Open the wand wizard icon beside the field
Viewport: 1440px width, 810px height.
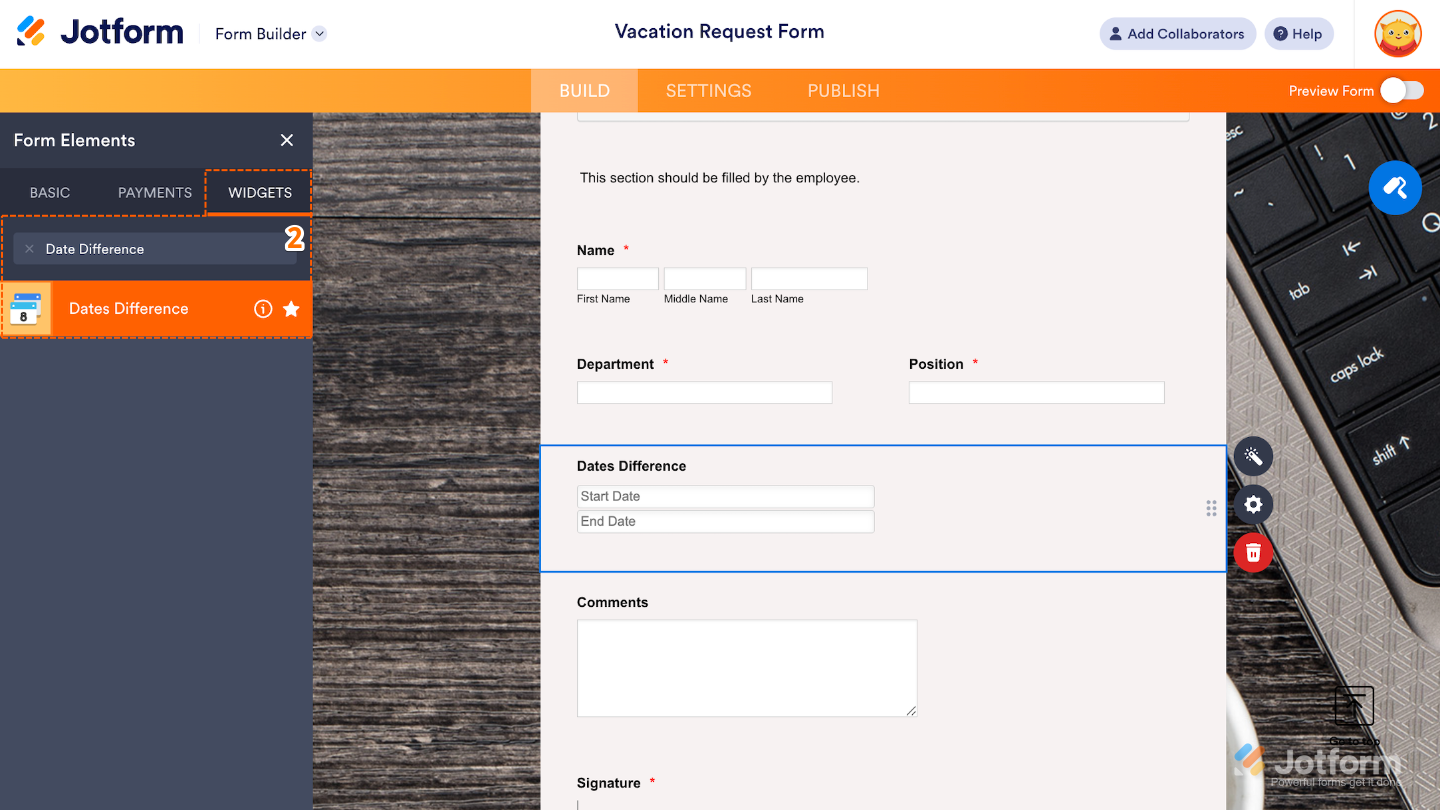pos(1252,456)
